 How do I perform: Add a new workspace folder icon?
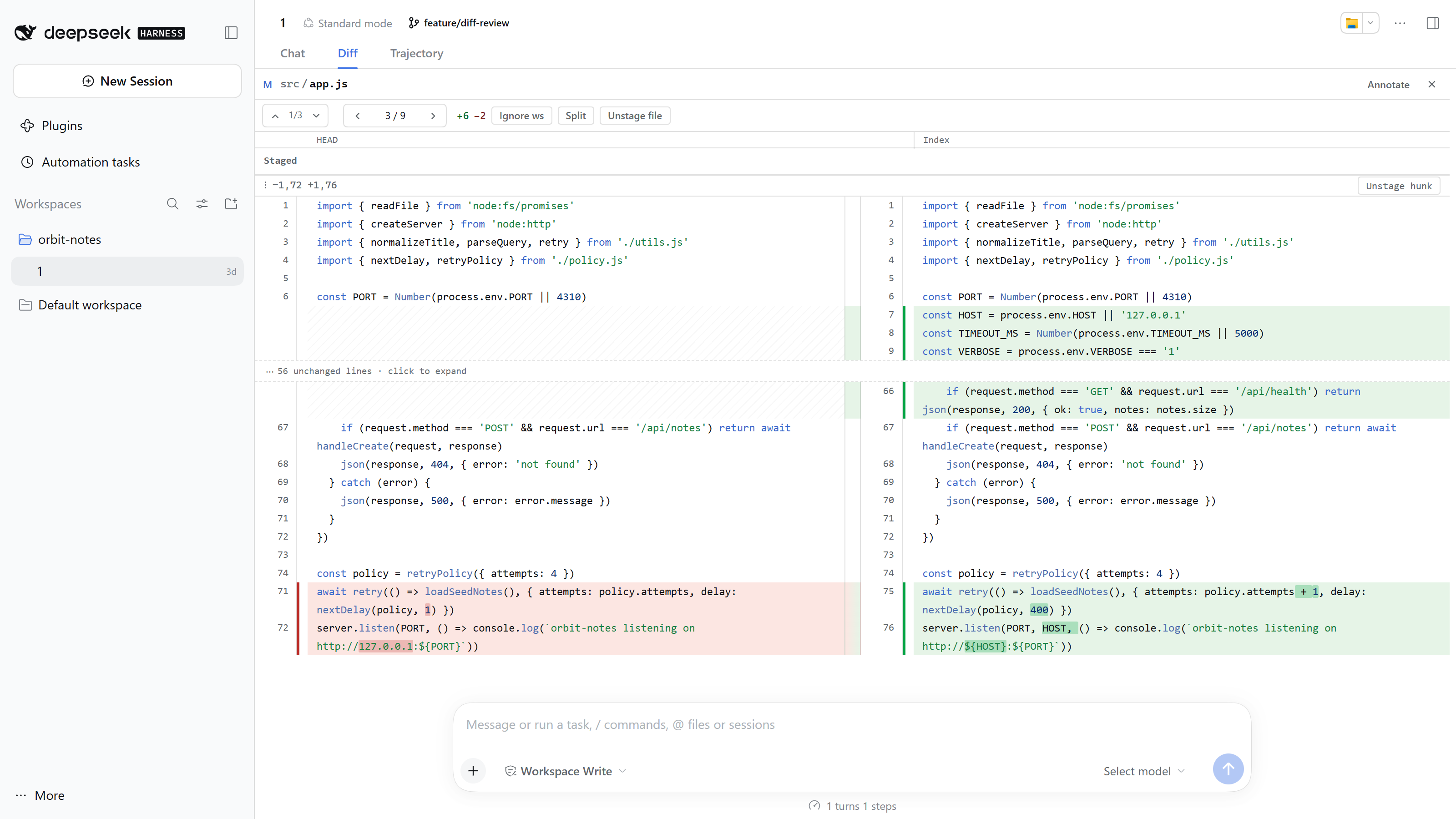231,204
